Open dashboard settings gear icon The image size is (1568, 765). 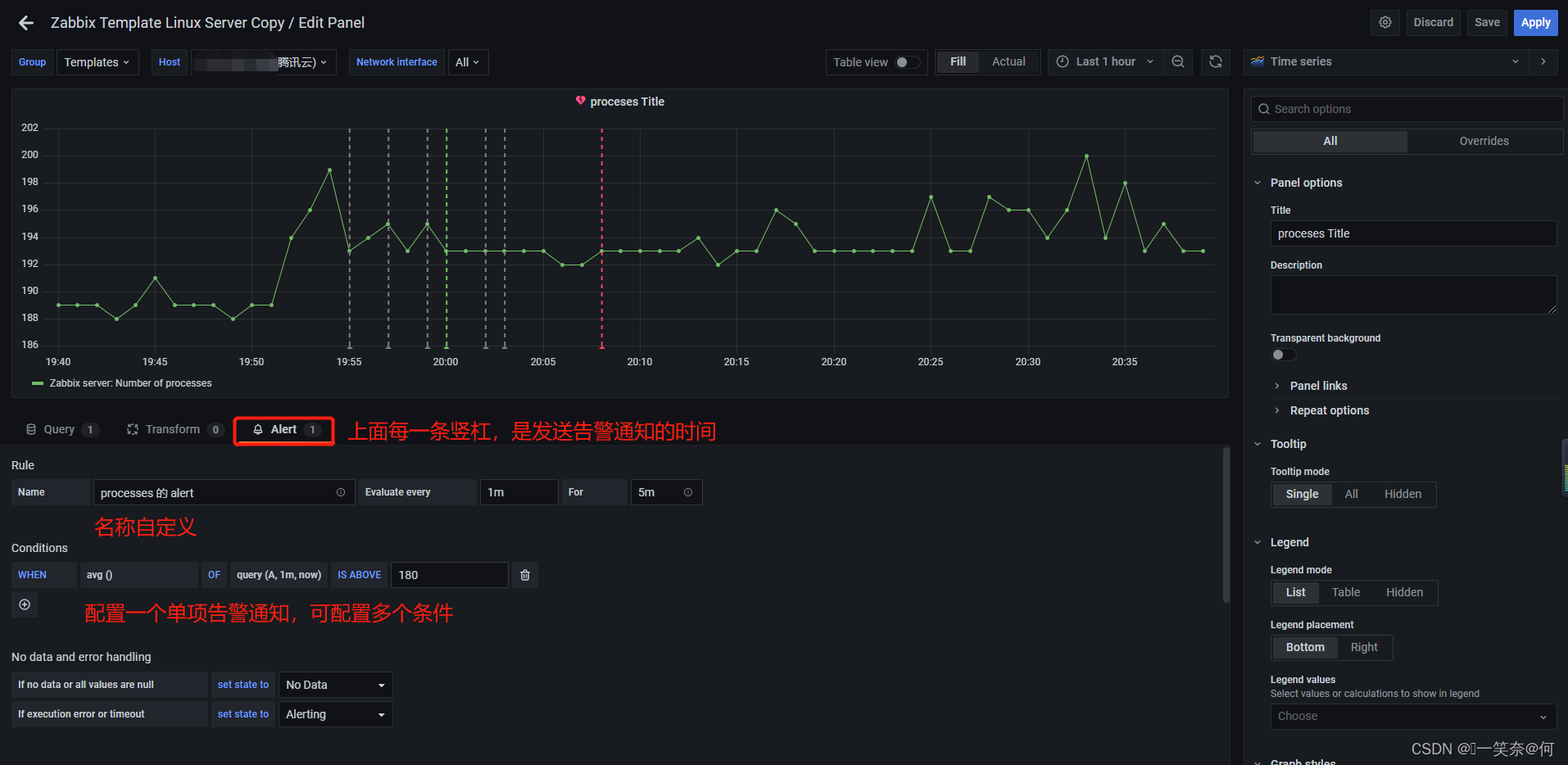(1385, 23)
